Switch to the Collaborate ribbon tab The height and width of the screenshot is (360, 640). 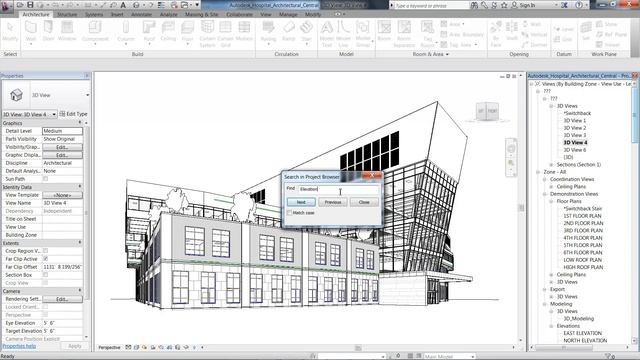point(240,14)
